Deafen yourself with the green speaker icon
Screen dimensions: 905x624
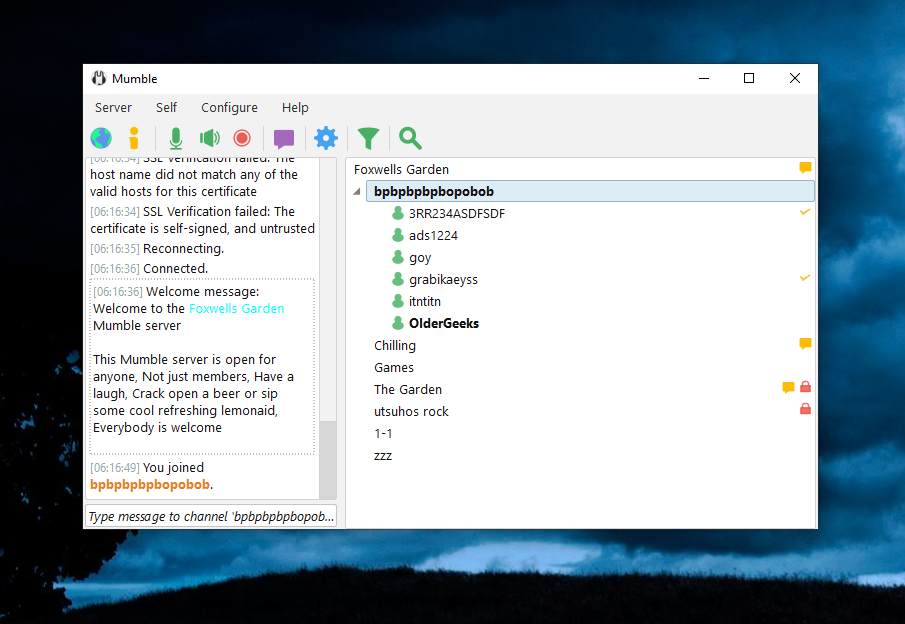[210, 139]
